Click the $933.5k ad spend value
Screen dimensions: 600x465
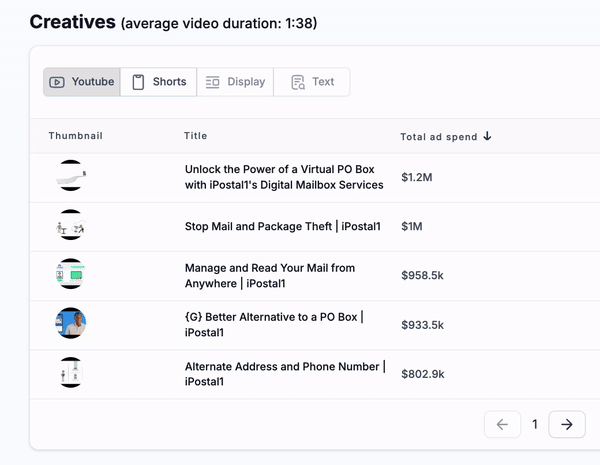[422, 325]
